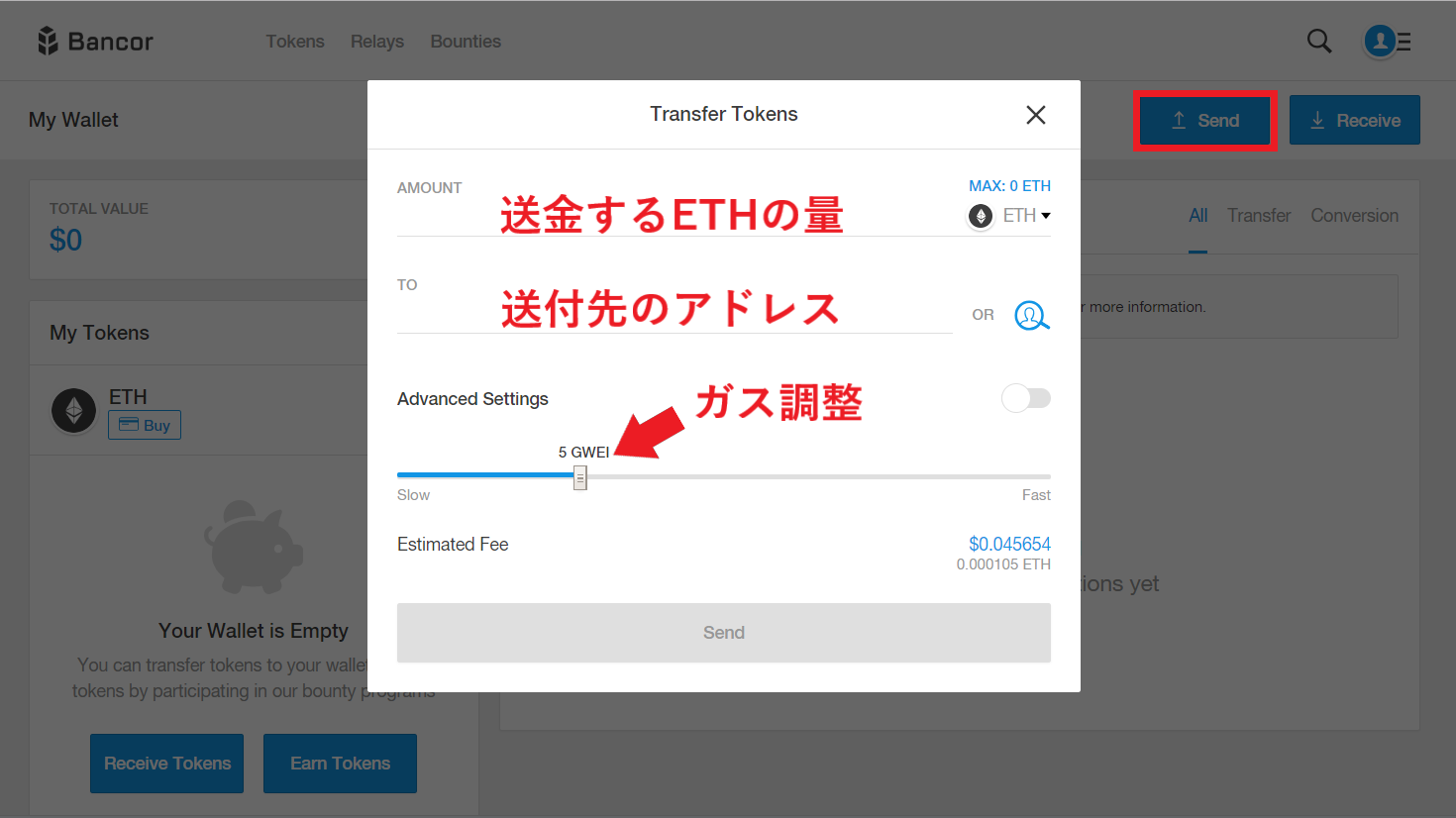Click the AMOUNT input field
The height and width of the screenshot is (818, 1456).
[x=678, y=218]
